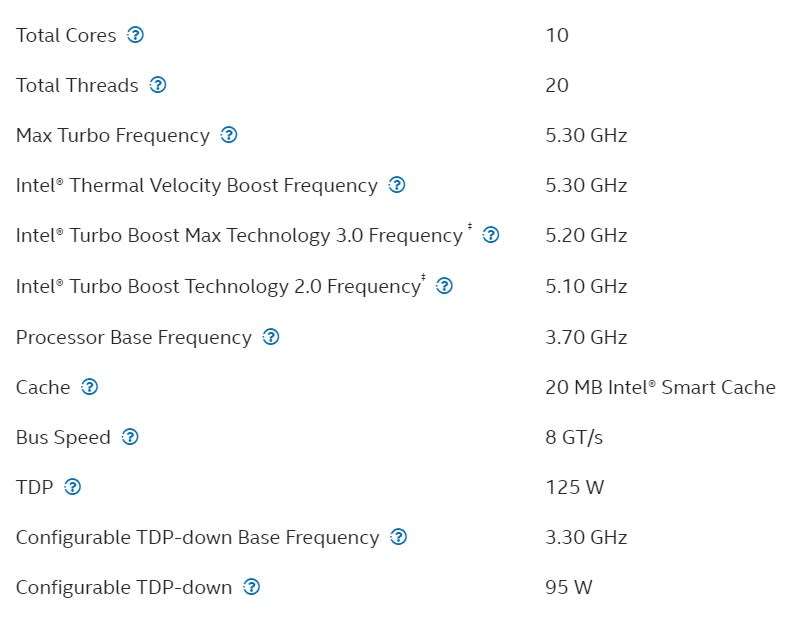
Task: Click the question mark beside Processor Base Frequency
Action: point(271,337)
